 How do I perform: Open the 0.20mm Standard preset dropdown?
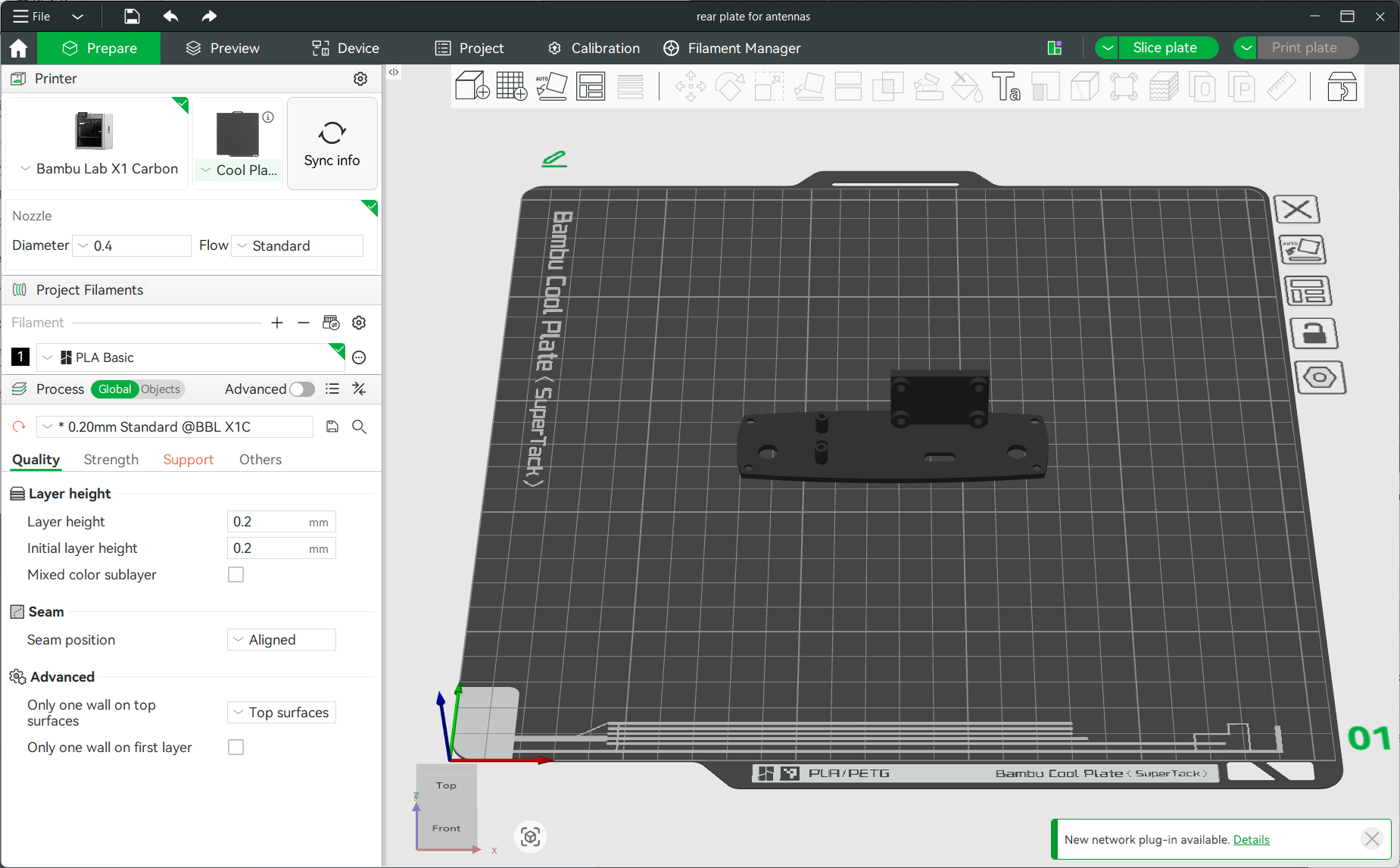point(175,426)
